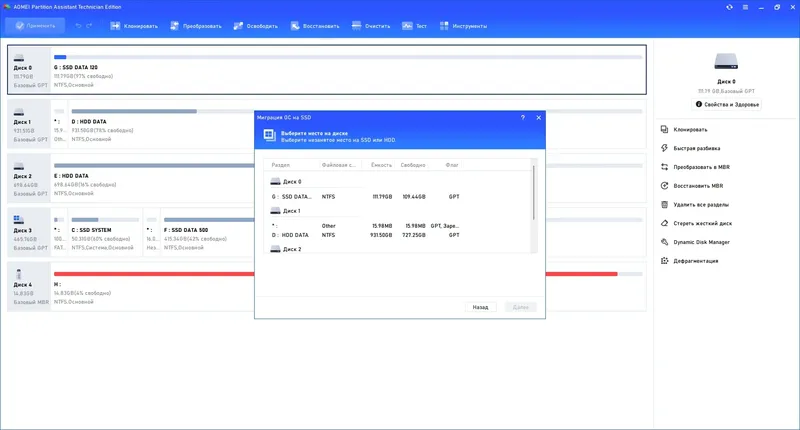Choose Преобразовать в MBR option
800x430 pixels.
pos(695,167)
